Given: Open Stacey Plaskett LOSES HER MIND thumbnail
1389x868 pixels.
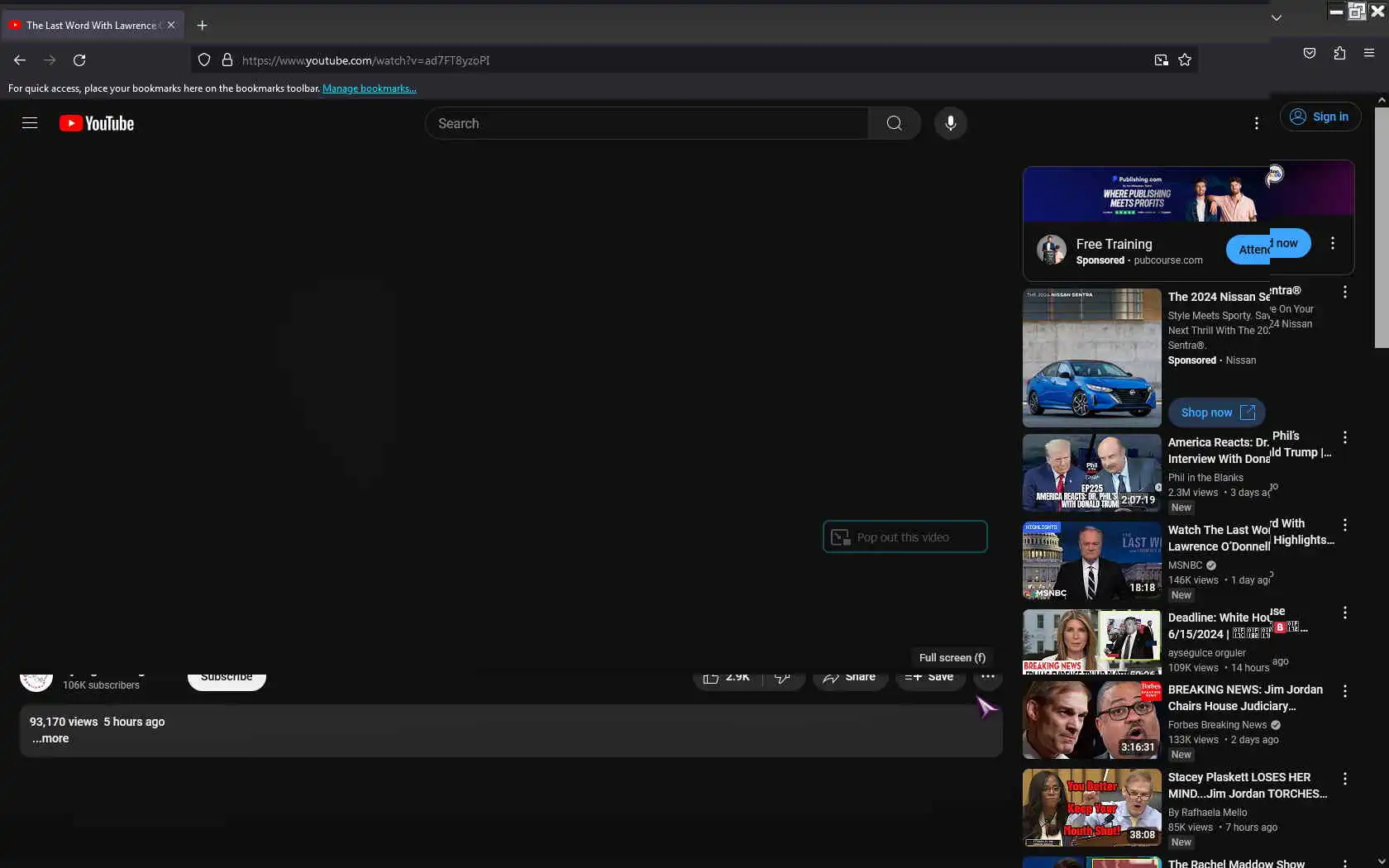Looking at the screenshot, I should point(1092,808).
